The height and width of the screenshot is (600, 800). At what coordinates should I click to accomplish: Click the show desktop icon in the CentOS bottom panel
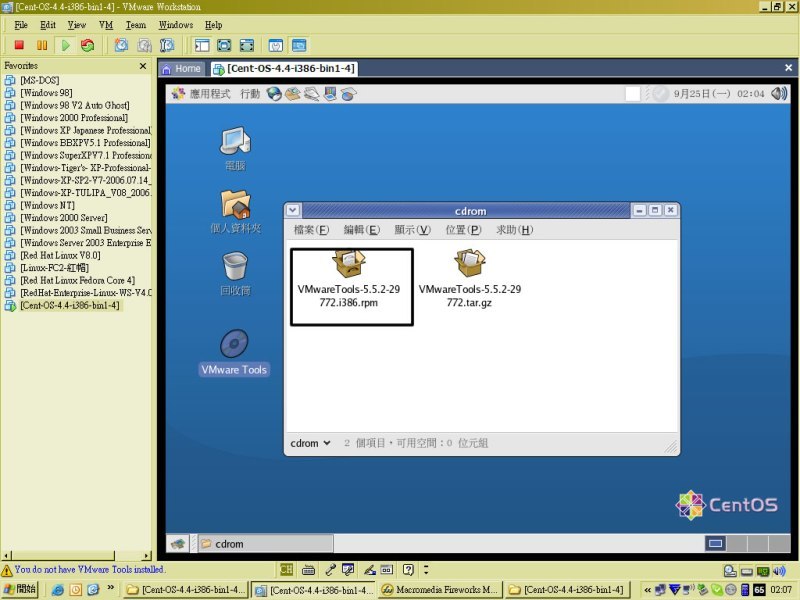click(178, 544)
